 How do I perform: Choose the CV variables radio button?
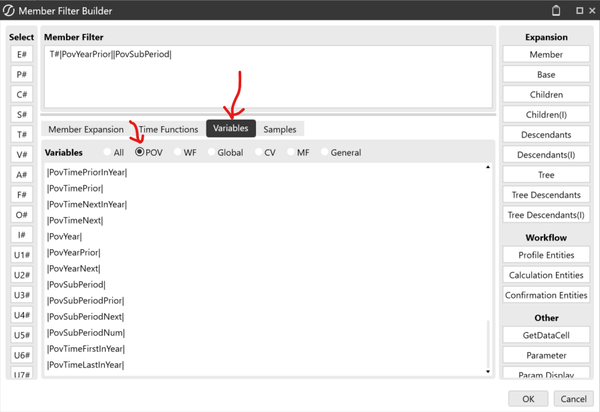pyautogui.click(x=259, y=152)
